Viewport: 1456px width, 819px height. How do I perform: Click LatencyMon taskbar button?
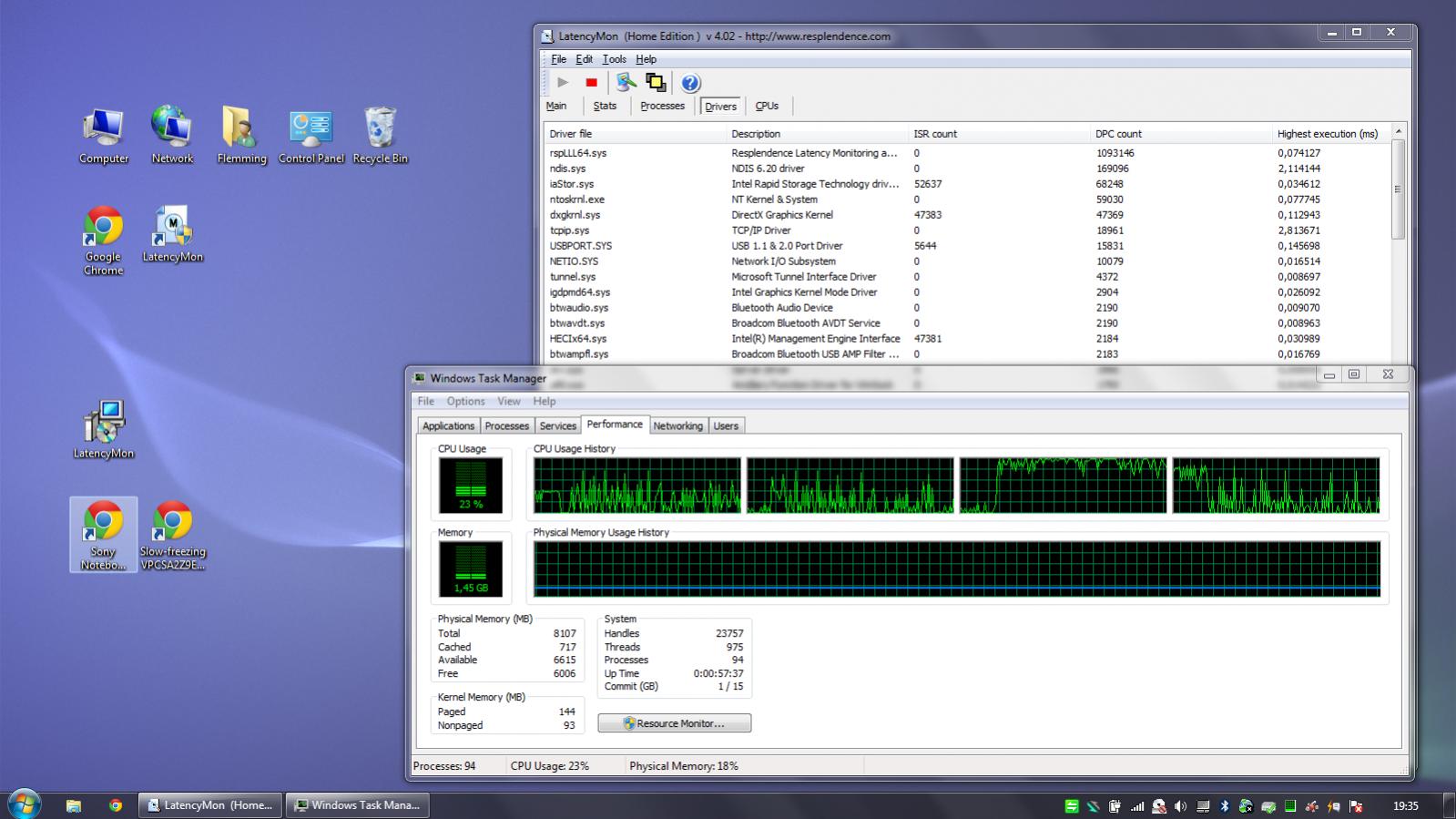pos(210,805)
